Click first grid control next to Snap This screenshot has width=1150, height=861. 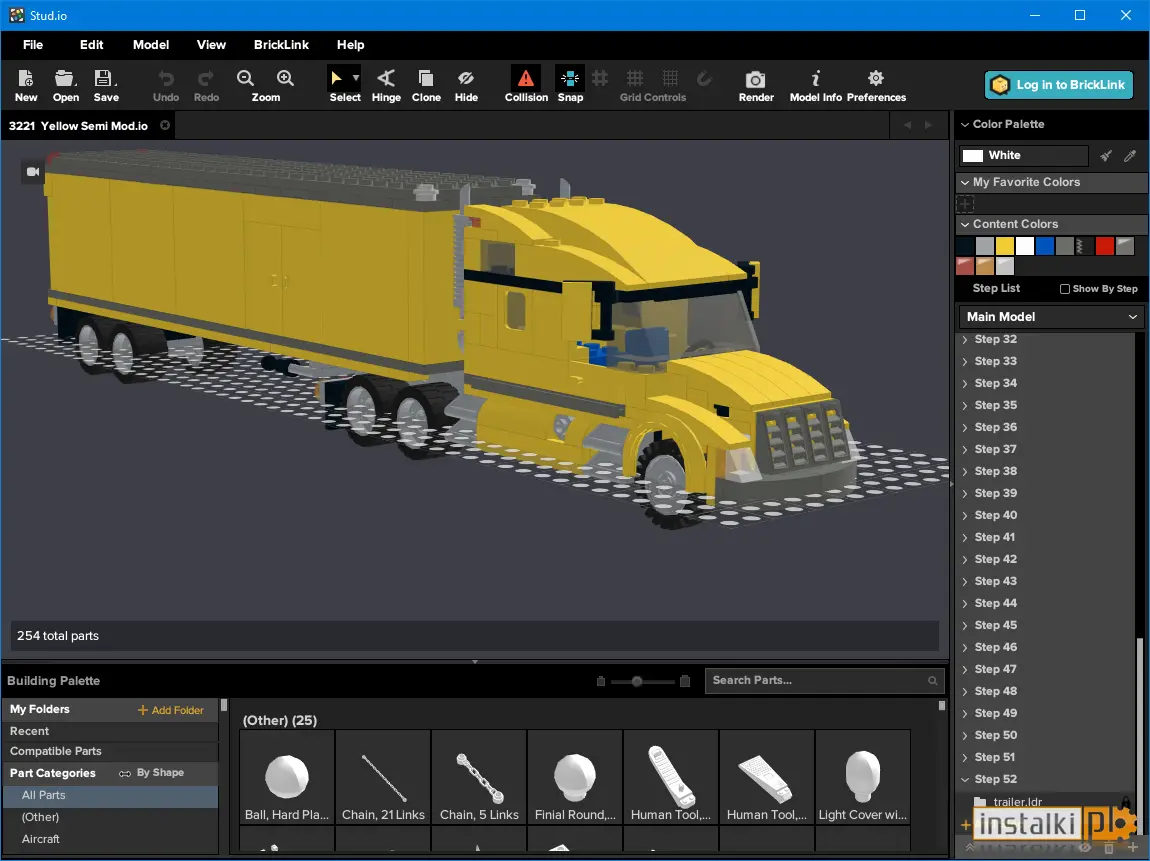600,78
